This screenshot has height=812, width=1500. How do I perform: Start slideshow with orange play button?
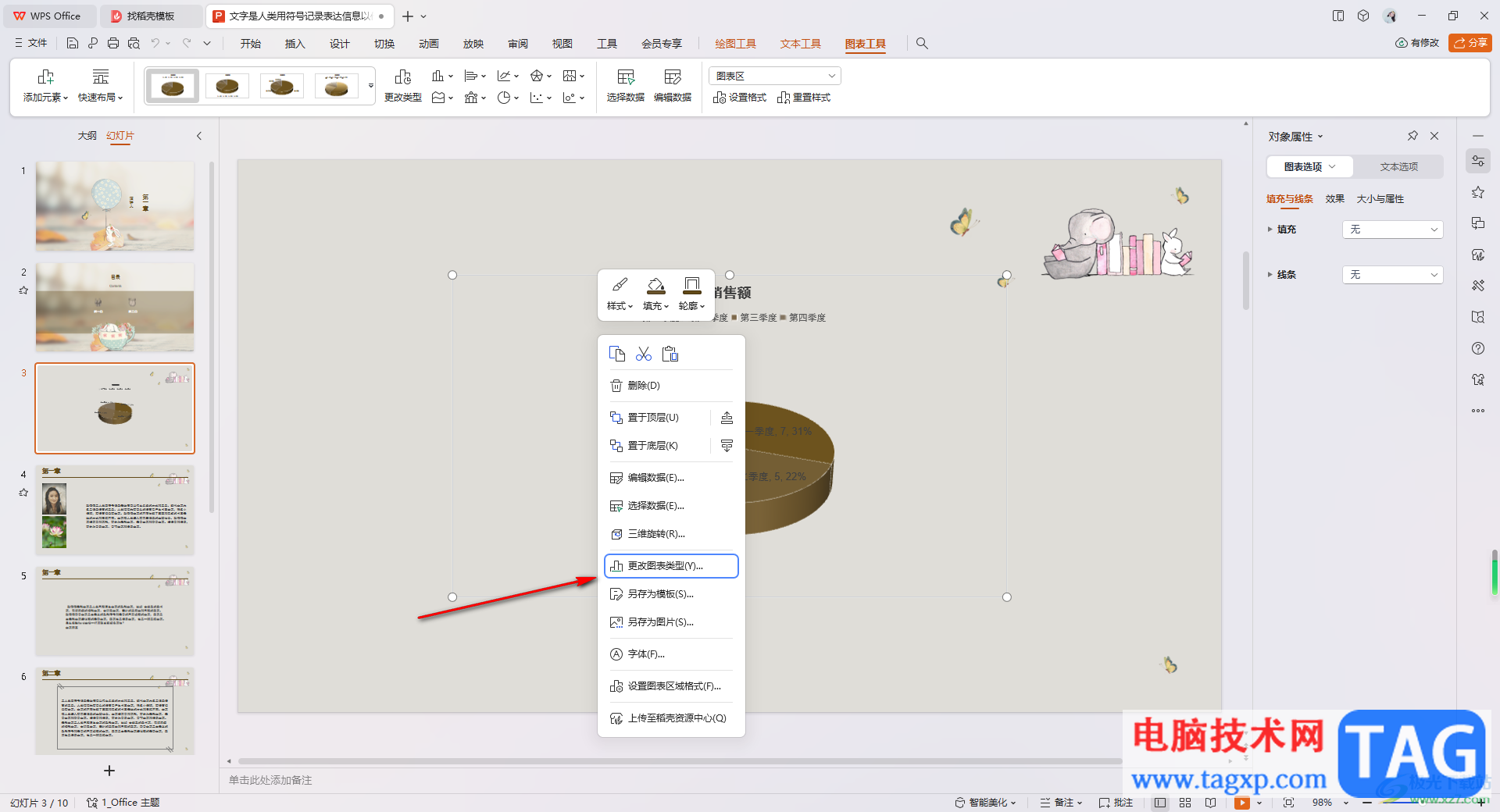point(1242,803)
